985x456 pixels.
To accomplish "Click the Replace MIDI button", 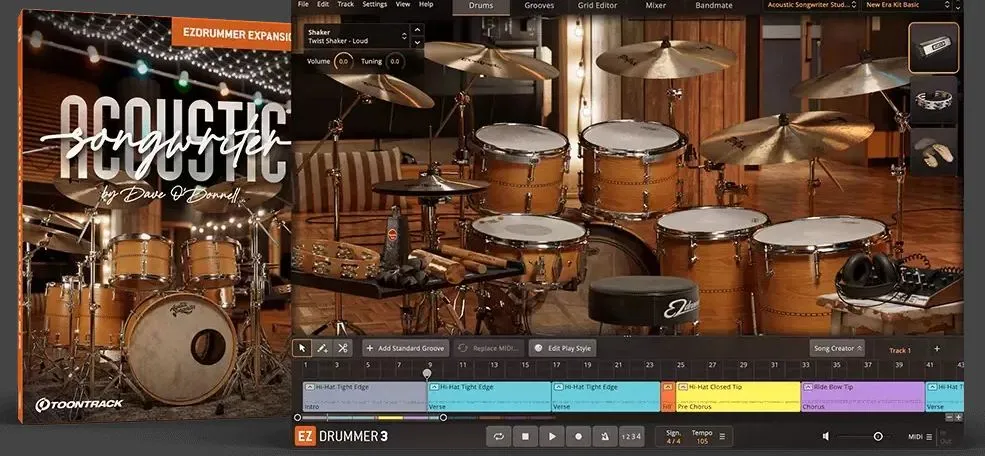I will (487, 348).
